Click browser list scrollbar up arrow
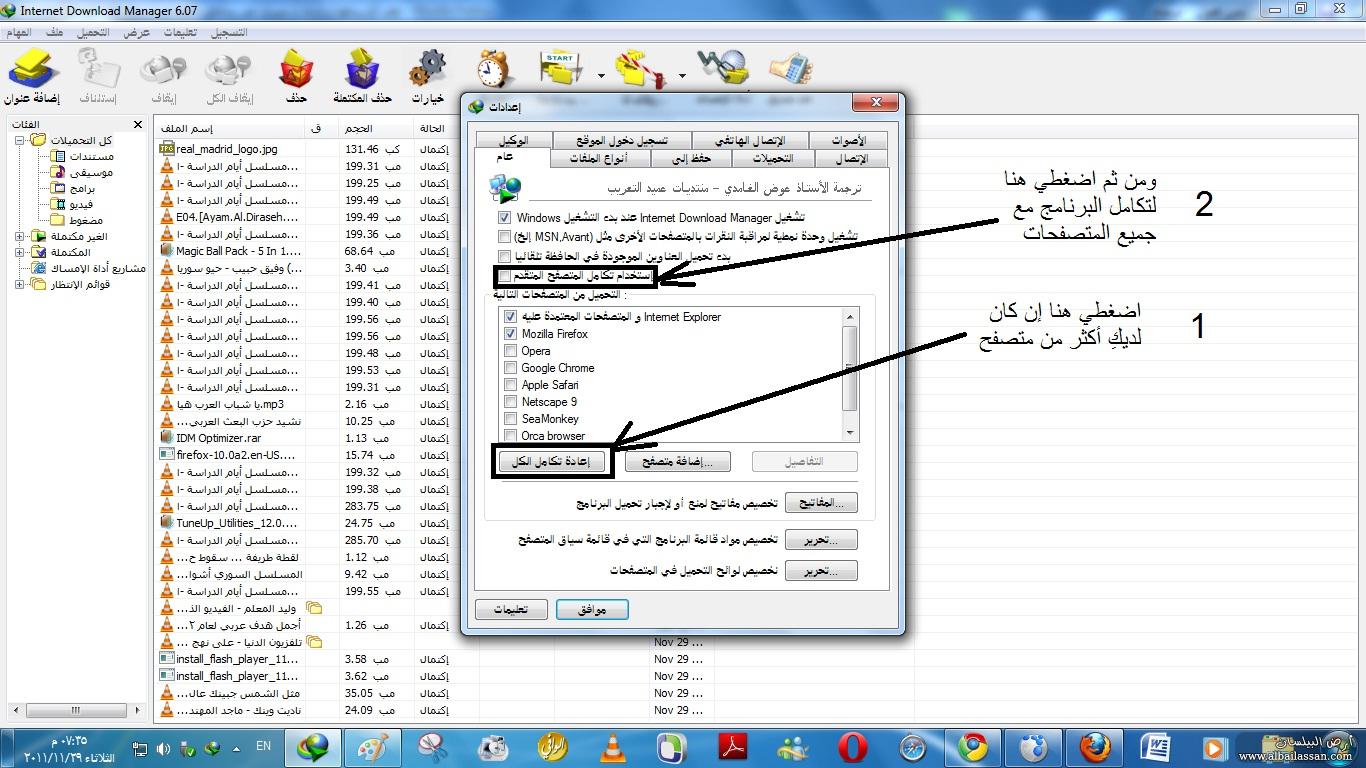The width and height of the screenshot is (1366, 768). pos(851,316)
